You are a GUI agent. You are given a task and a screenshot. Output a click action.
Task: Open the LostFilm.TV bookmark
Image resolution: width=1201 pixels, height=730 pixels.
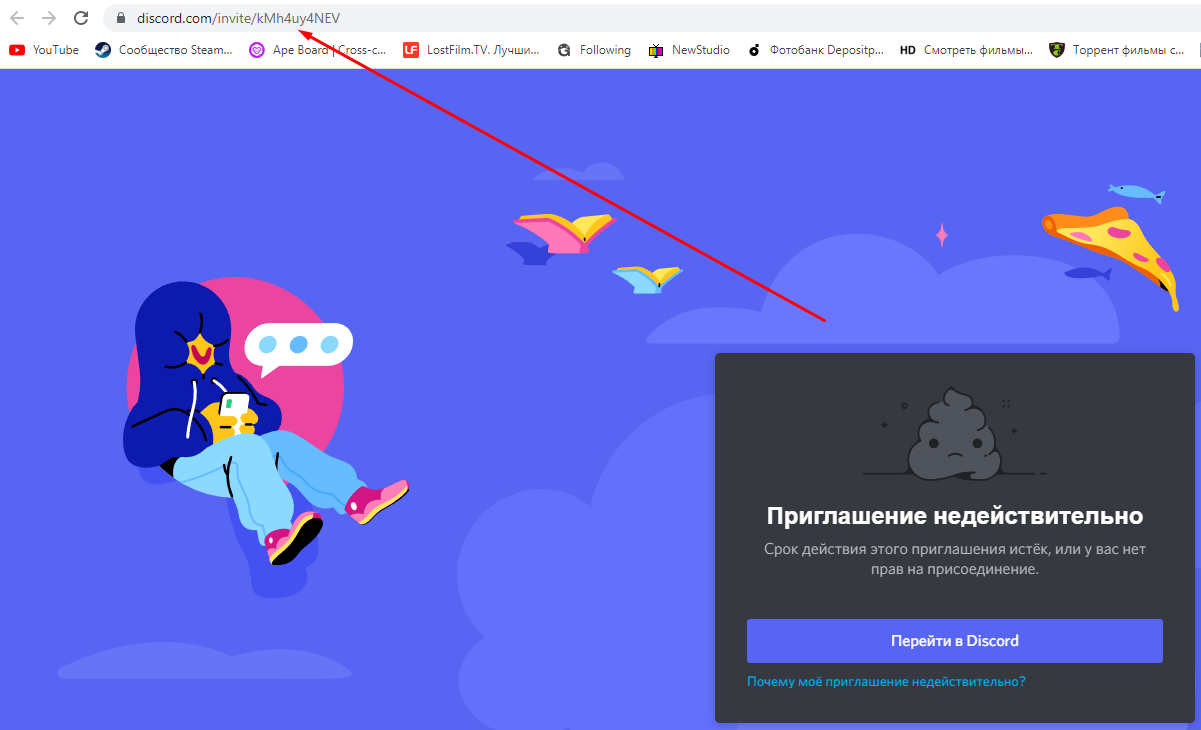[472, 50]
